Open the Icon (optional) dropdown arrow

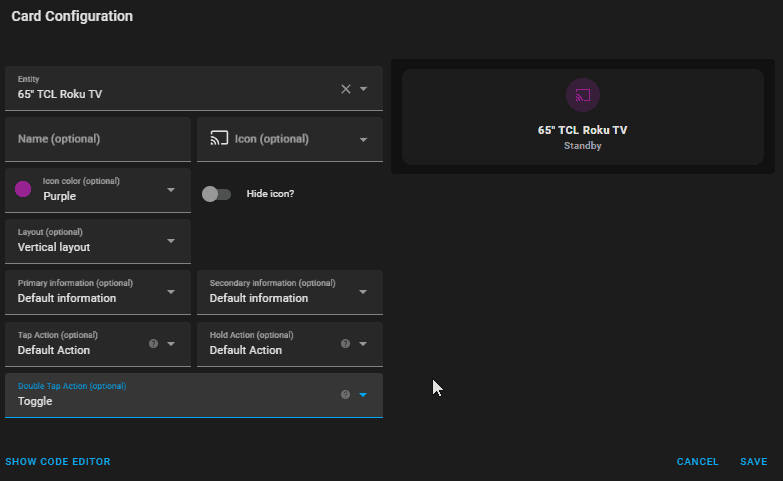pos(364,140)
